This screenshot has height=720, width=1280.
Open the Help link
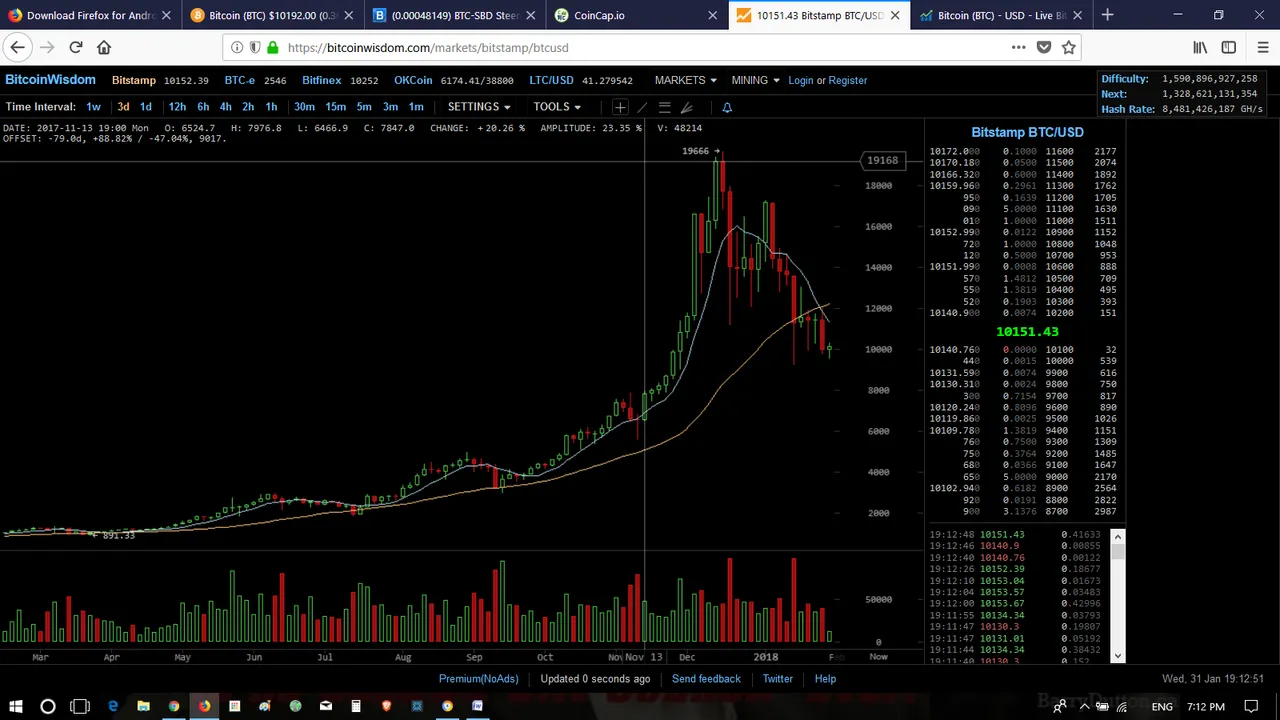click(825, 679)
